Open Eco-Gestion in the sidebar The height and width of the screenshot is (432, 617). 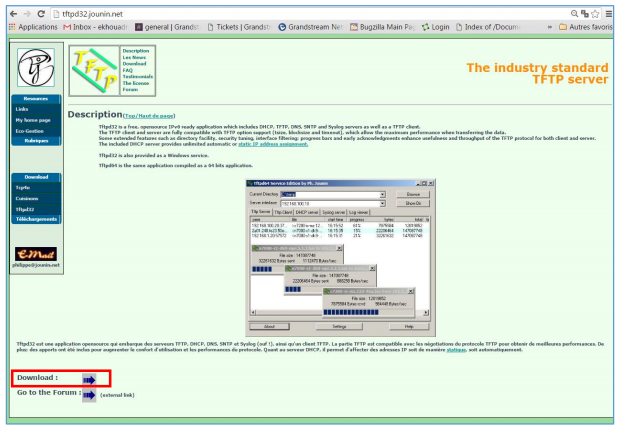pos(36,131)
